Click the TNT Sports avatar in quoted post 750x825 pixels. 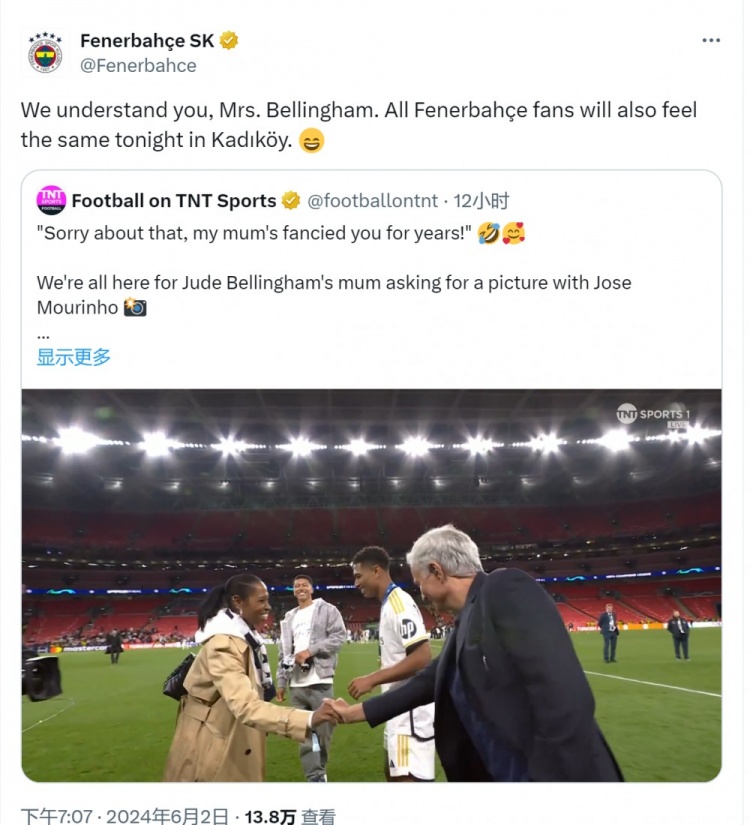tap(51, 200)
